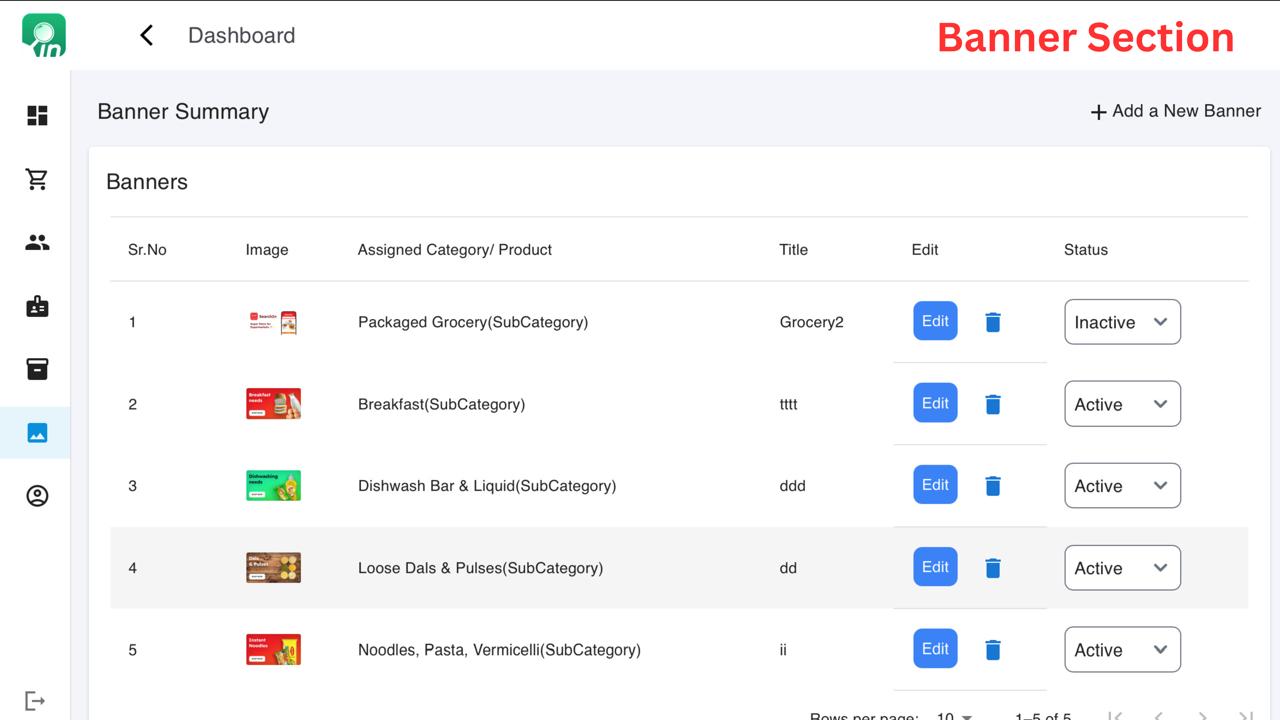
Task: Delete the Loose Dals & Pulses banner
Action: (x=992, y=568)
